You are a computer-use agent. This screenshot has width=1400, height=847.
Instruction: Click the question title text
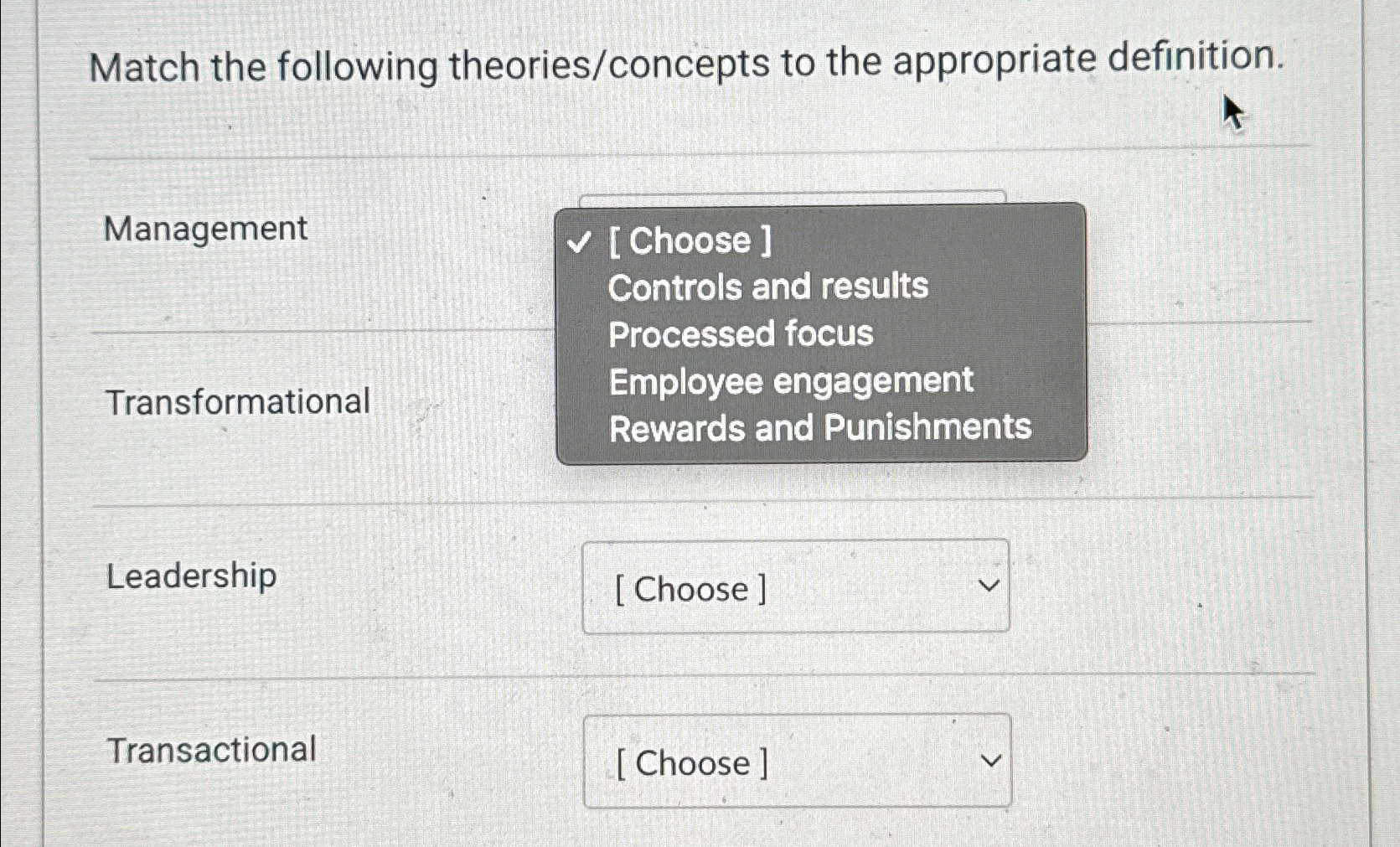pos(687,63)
